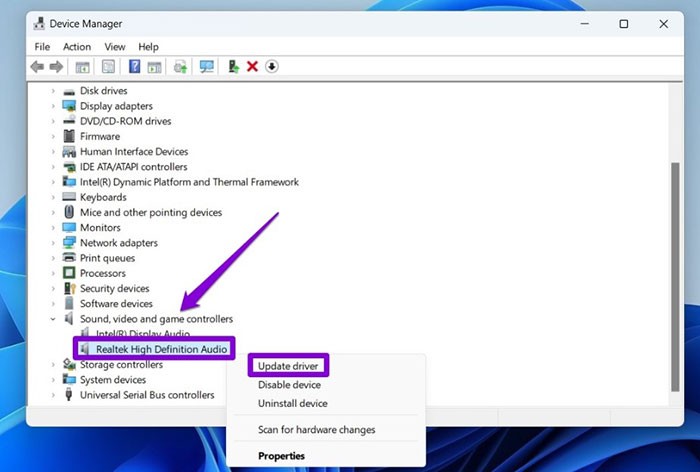
Task: Expand the Disk drives category
Action: [53, 91]
